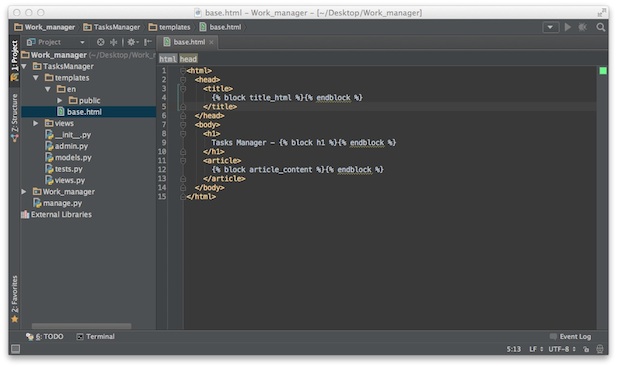Click the 'Tasks Manager' text on line 9
The width and height of the screenshot is (617, 367).
[x=239, y=143]
